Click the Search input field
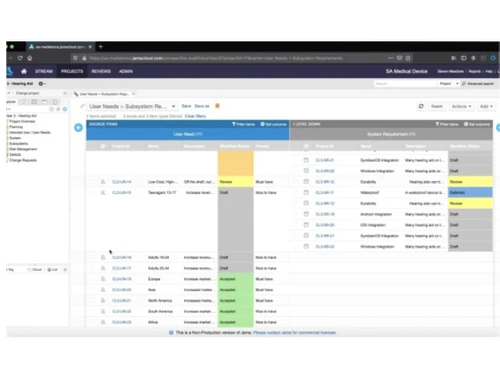Viewport: 500px width, 375px height. coord(405,84)
